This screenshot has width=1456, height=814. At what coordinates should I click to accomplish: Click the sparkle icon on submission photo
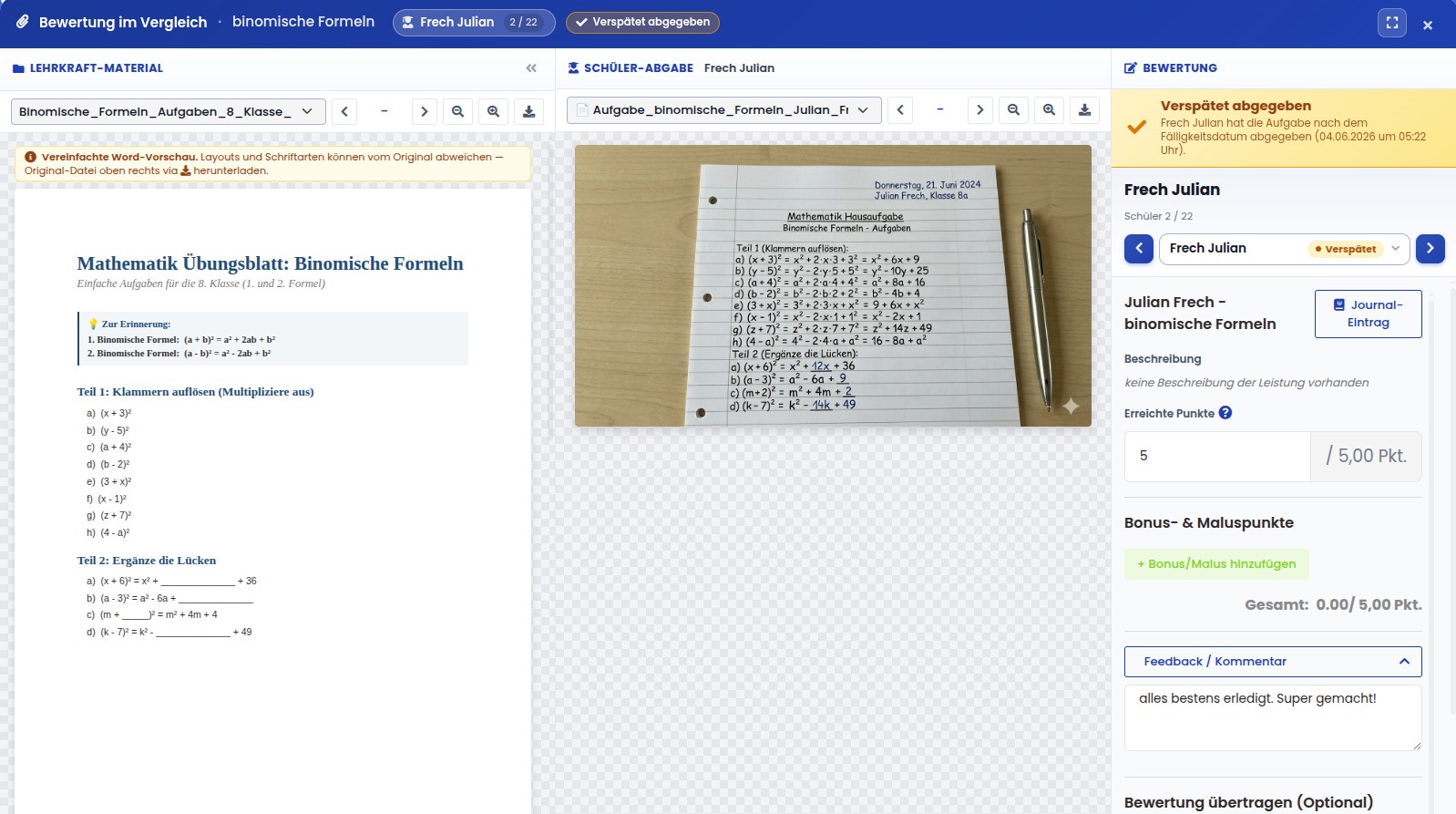(1071, 406)
